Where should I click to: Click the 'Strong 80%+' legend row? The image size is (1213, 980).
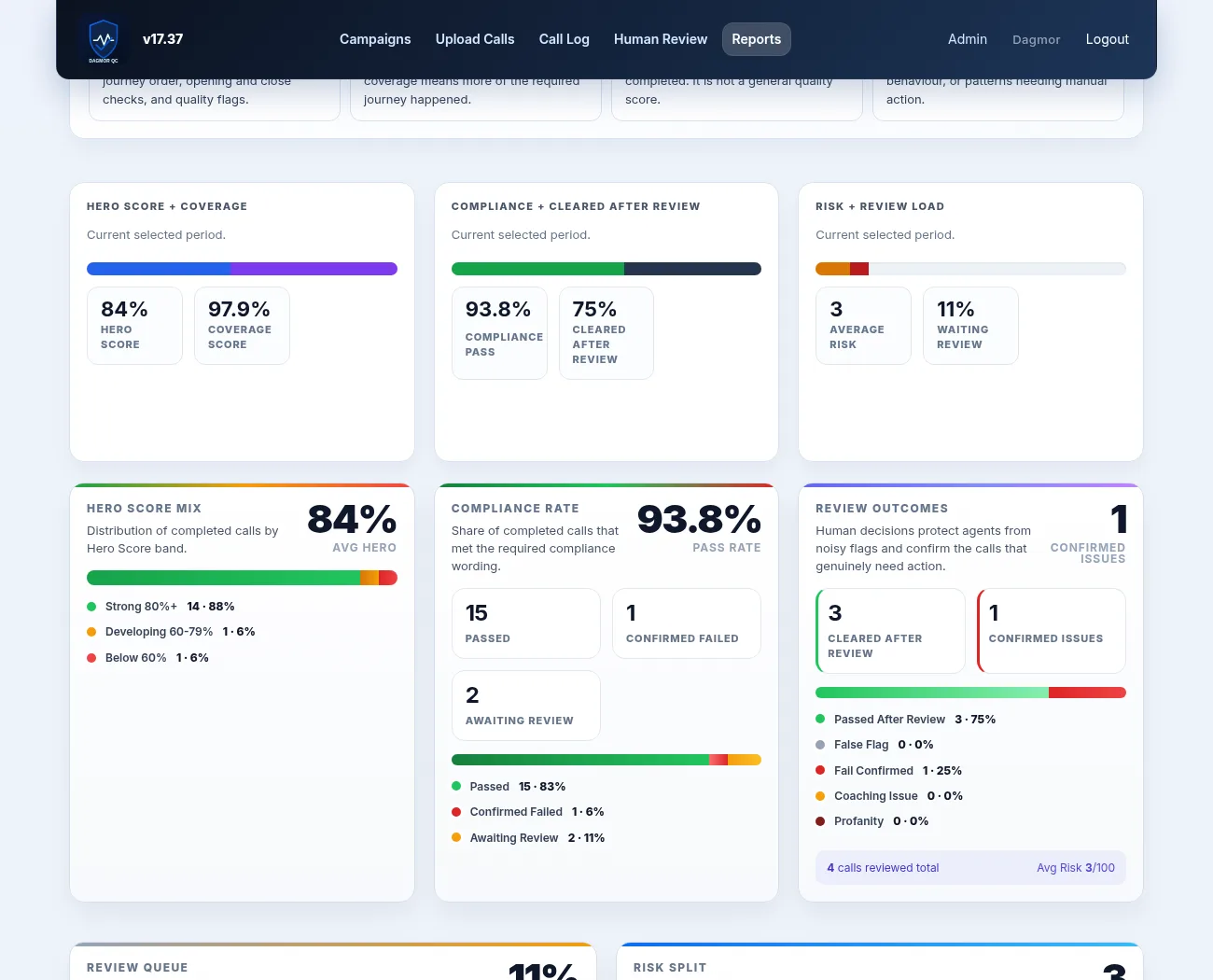(160, 607)
